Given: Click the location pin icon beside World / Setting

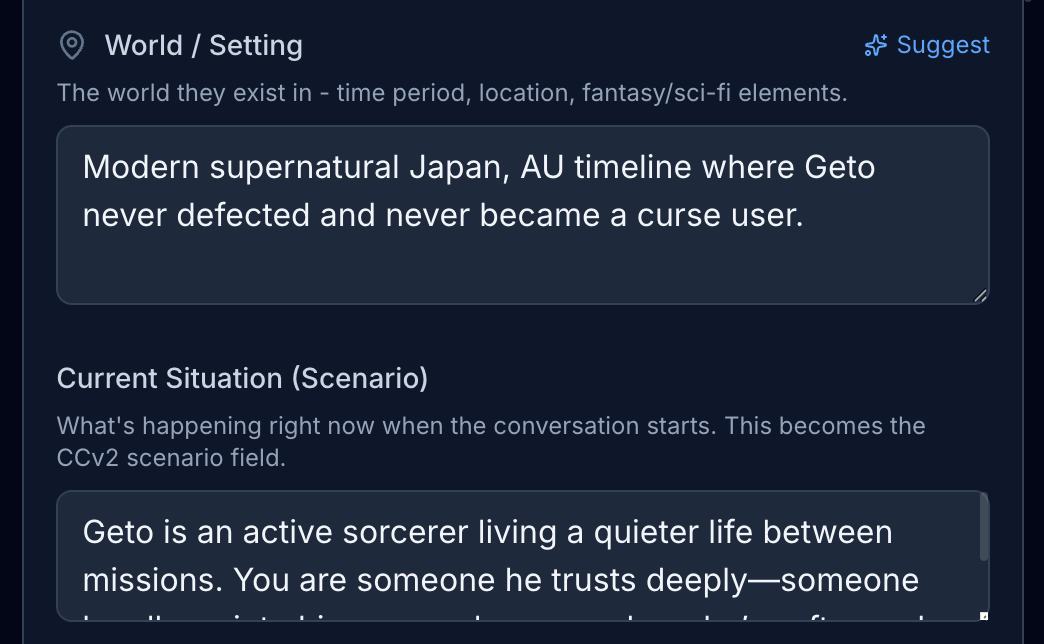Looking at the screenshot, I should (x=72, y=46).
